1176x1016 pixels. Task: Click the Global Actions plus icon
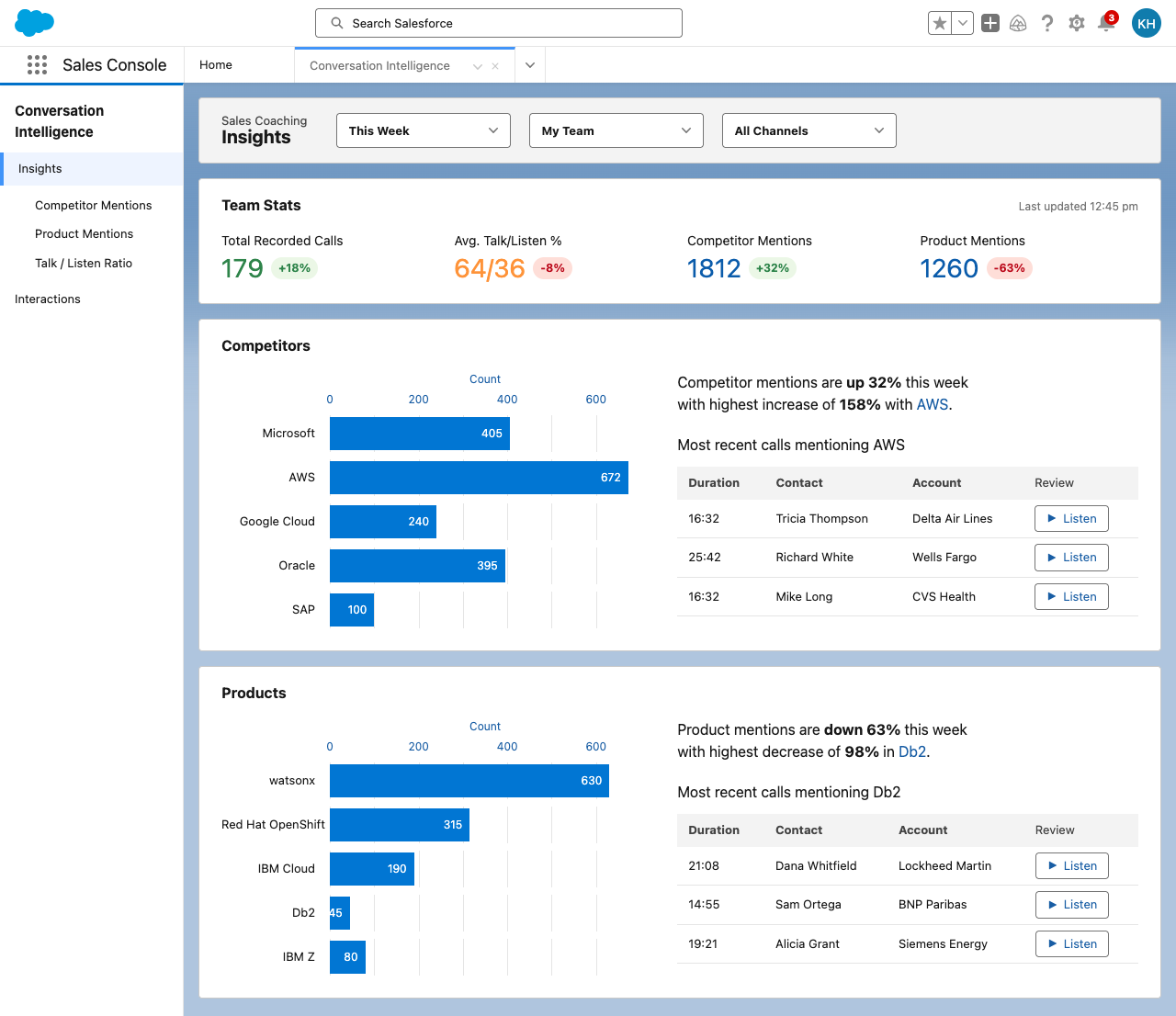[990, 23]
